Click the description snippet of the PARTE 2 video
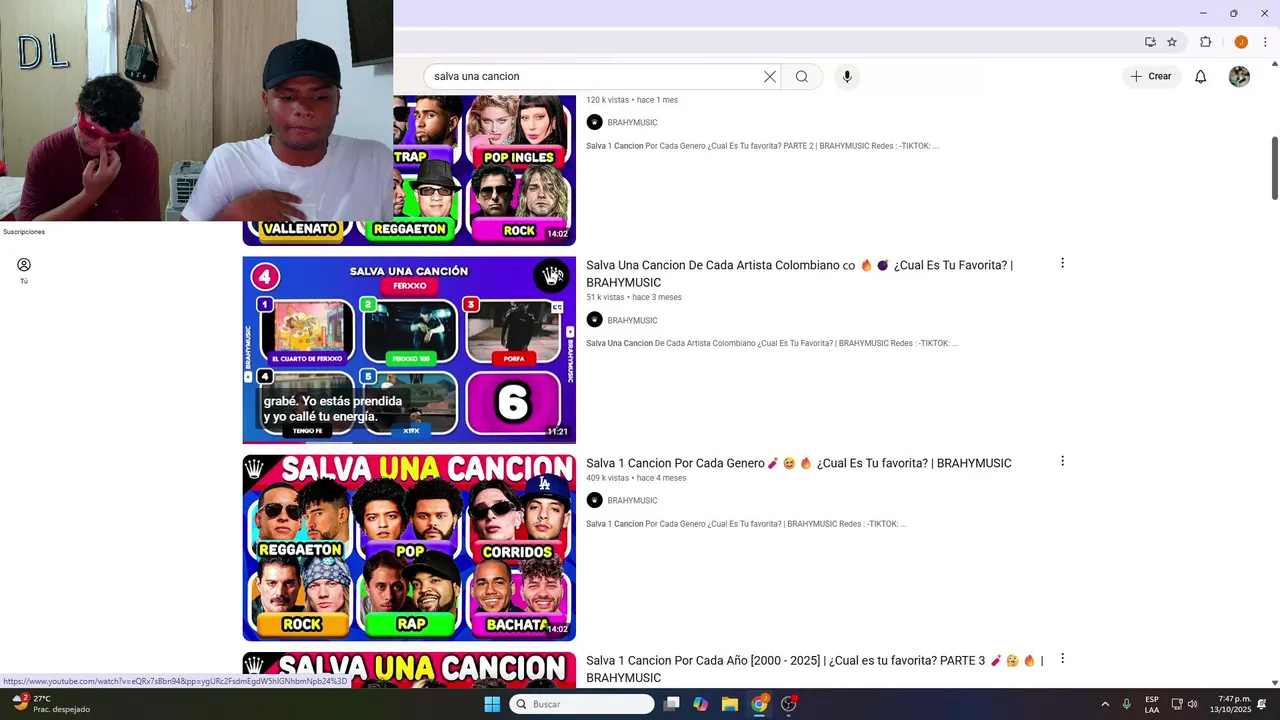 [762, 146]
